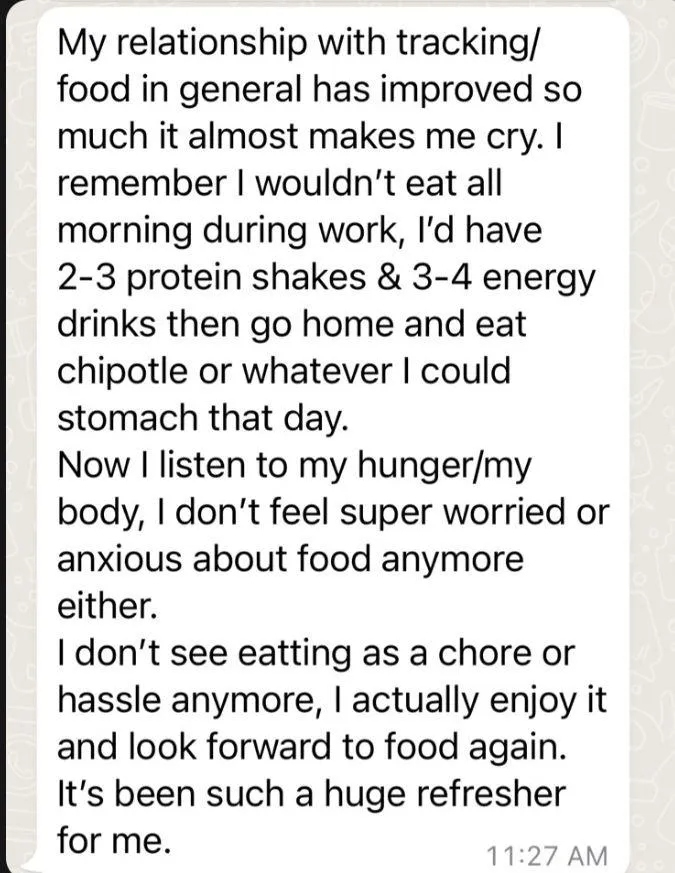Click the word 'remember' in the message

141,184
